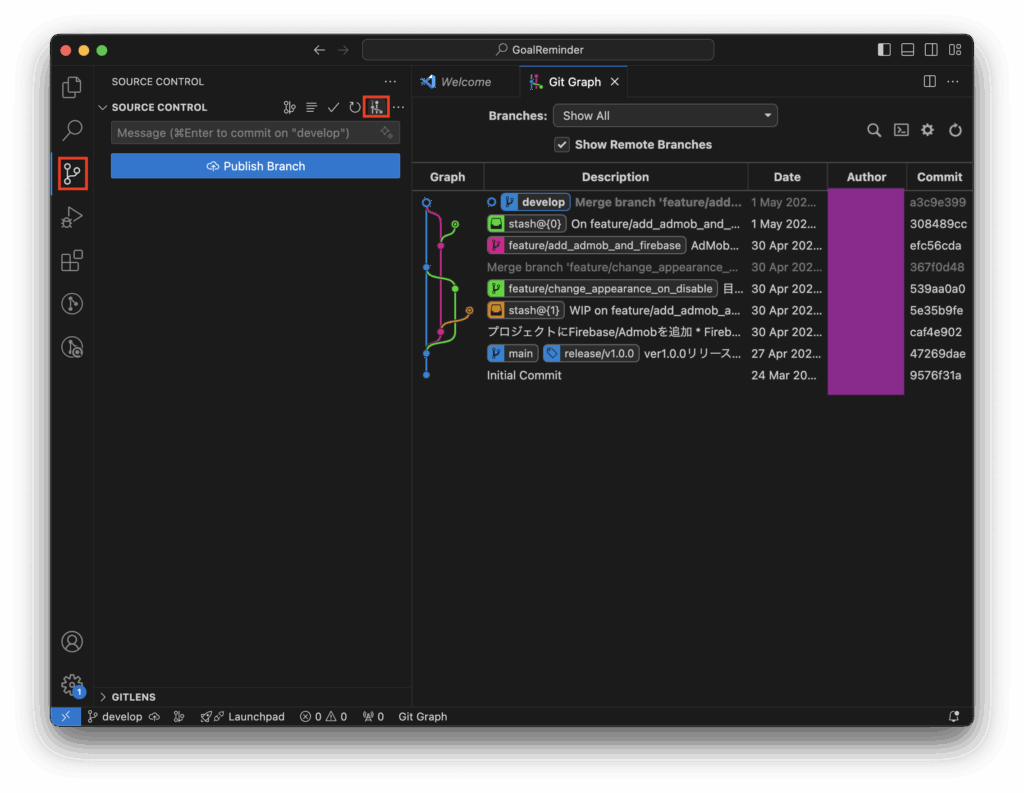Screen dimensions: 1024x793
Task: Open Git Graph repository settings gear
Action: pyautogui.click(x=927, y=130)
